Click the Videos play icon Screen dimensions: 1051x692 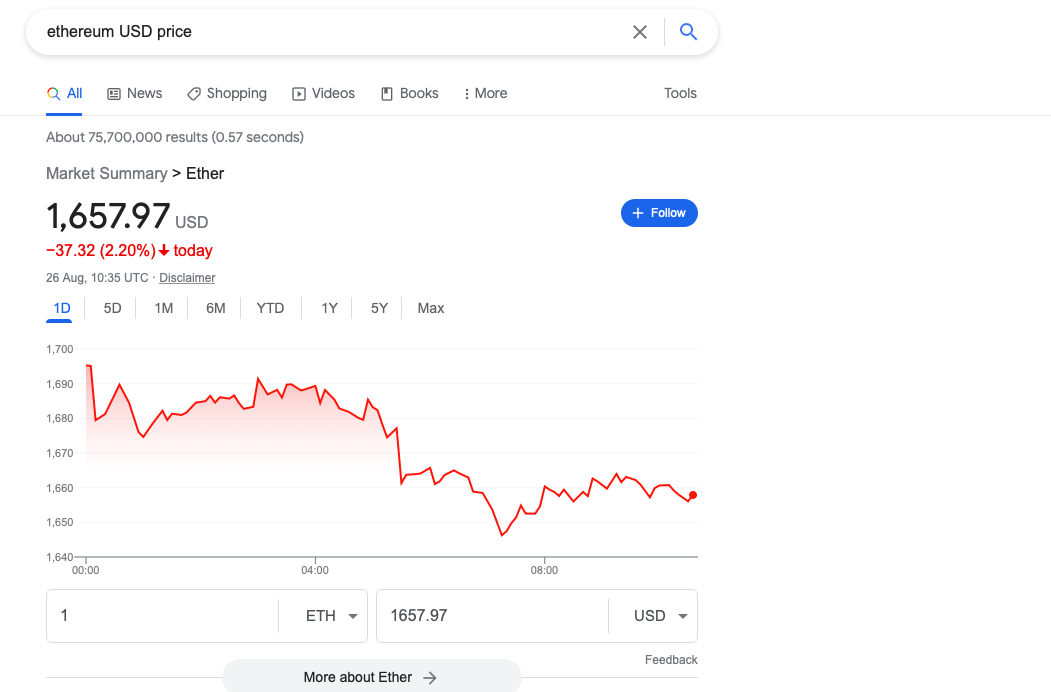[297, 93]
